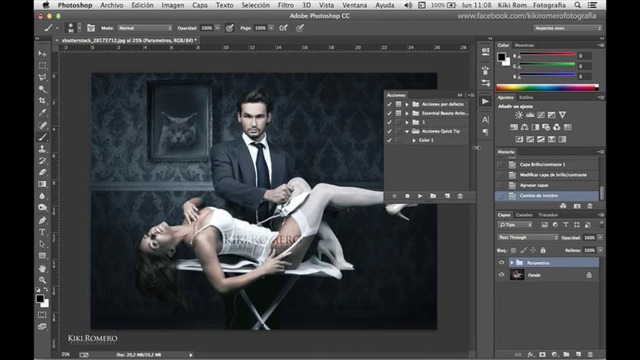
Task: Select the Gradient tool
Action: point(42,184)
